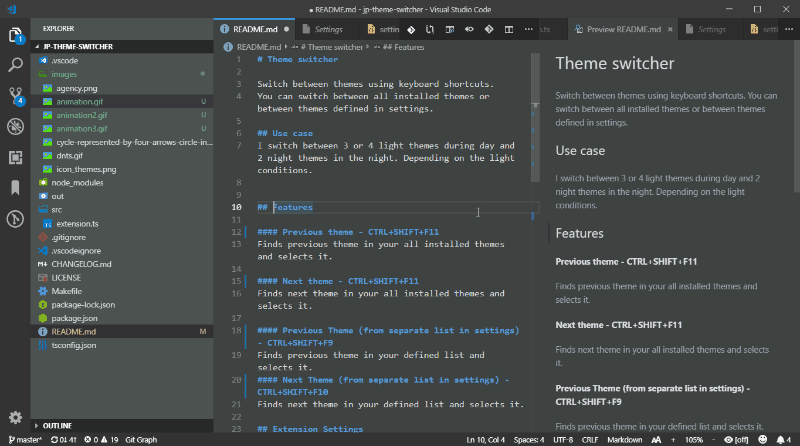Open CHANGELOG.md in explorer
Image resolution: width=800 pixels, height=446 pixels.
122,264
